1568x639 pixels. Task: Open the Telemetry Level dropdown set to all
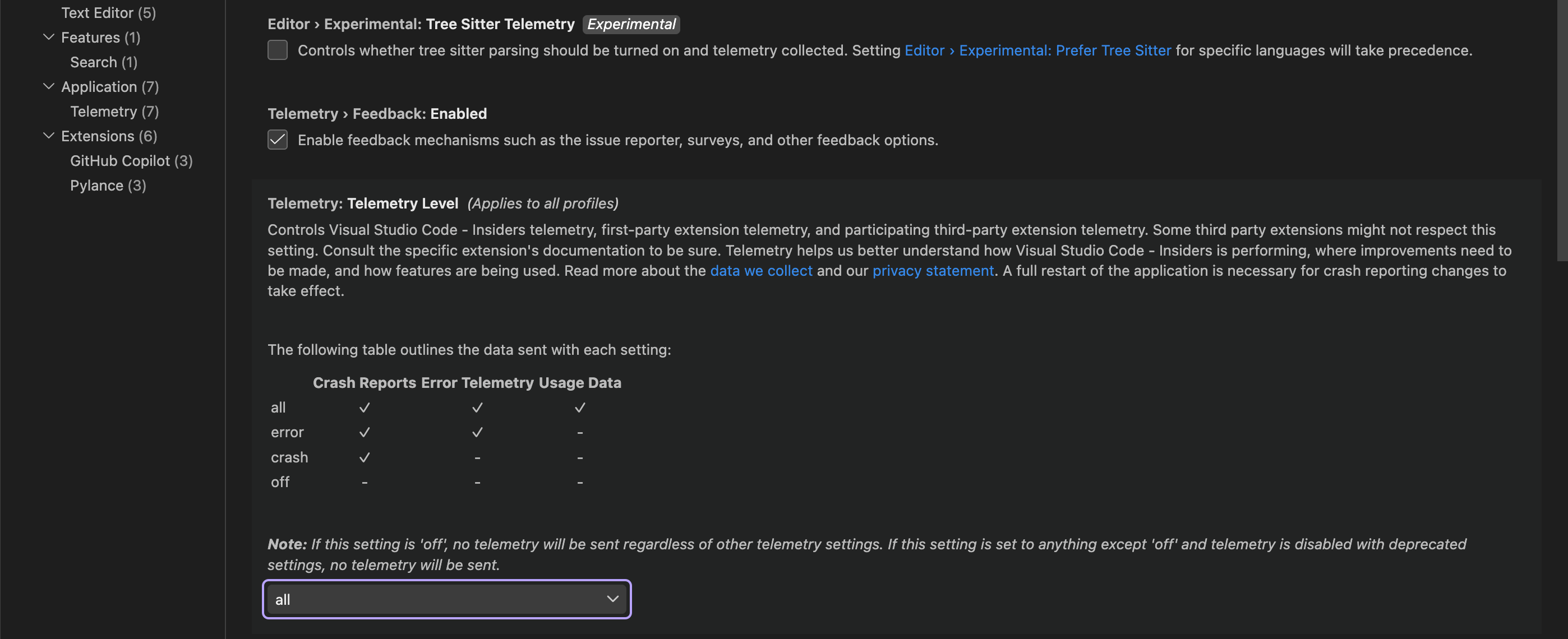[447, 599]
